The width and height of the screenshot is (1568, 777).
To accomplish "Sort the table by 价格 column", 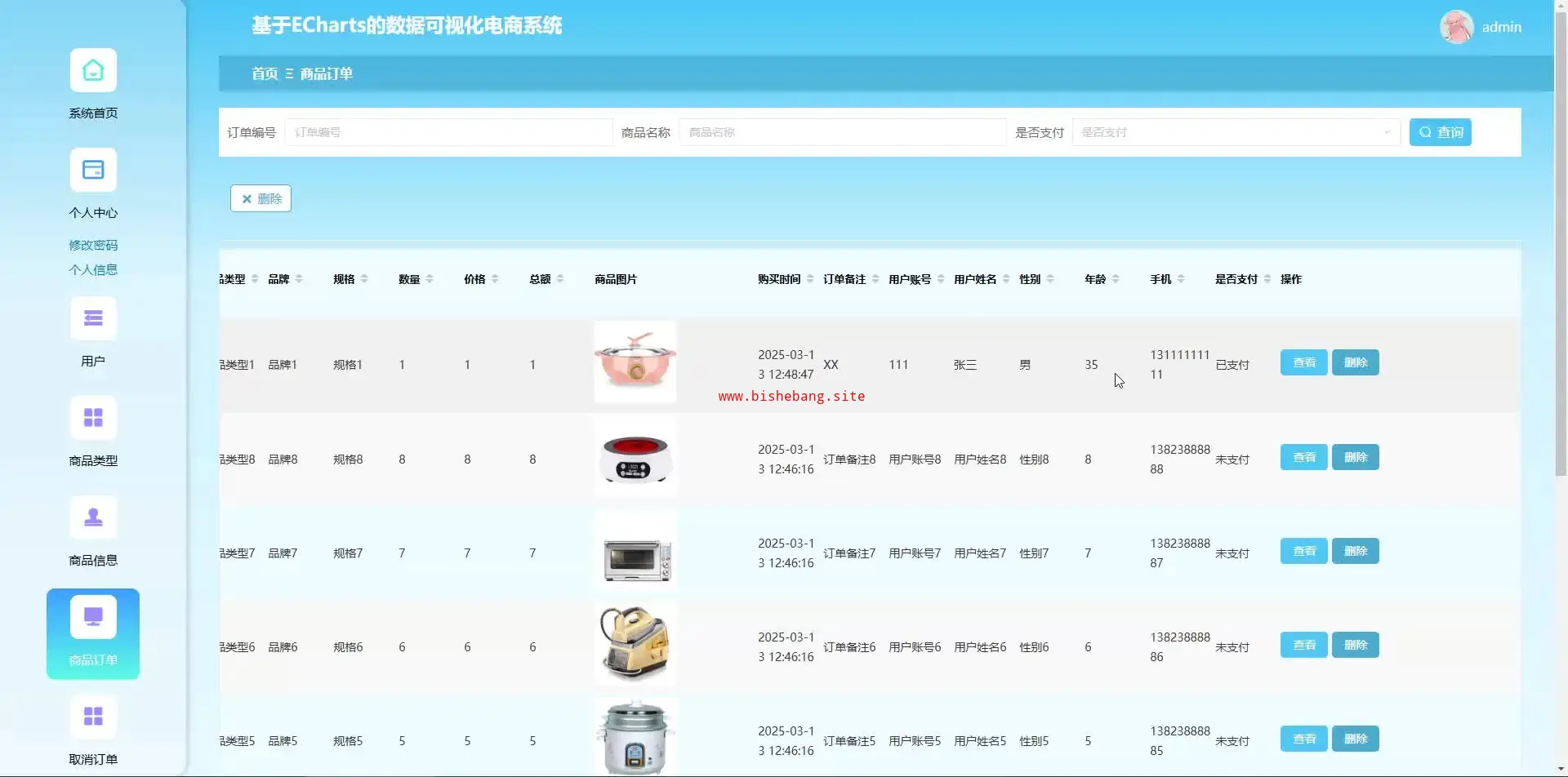I will (494, 279).
